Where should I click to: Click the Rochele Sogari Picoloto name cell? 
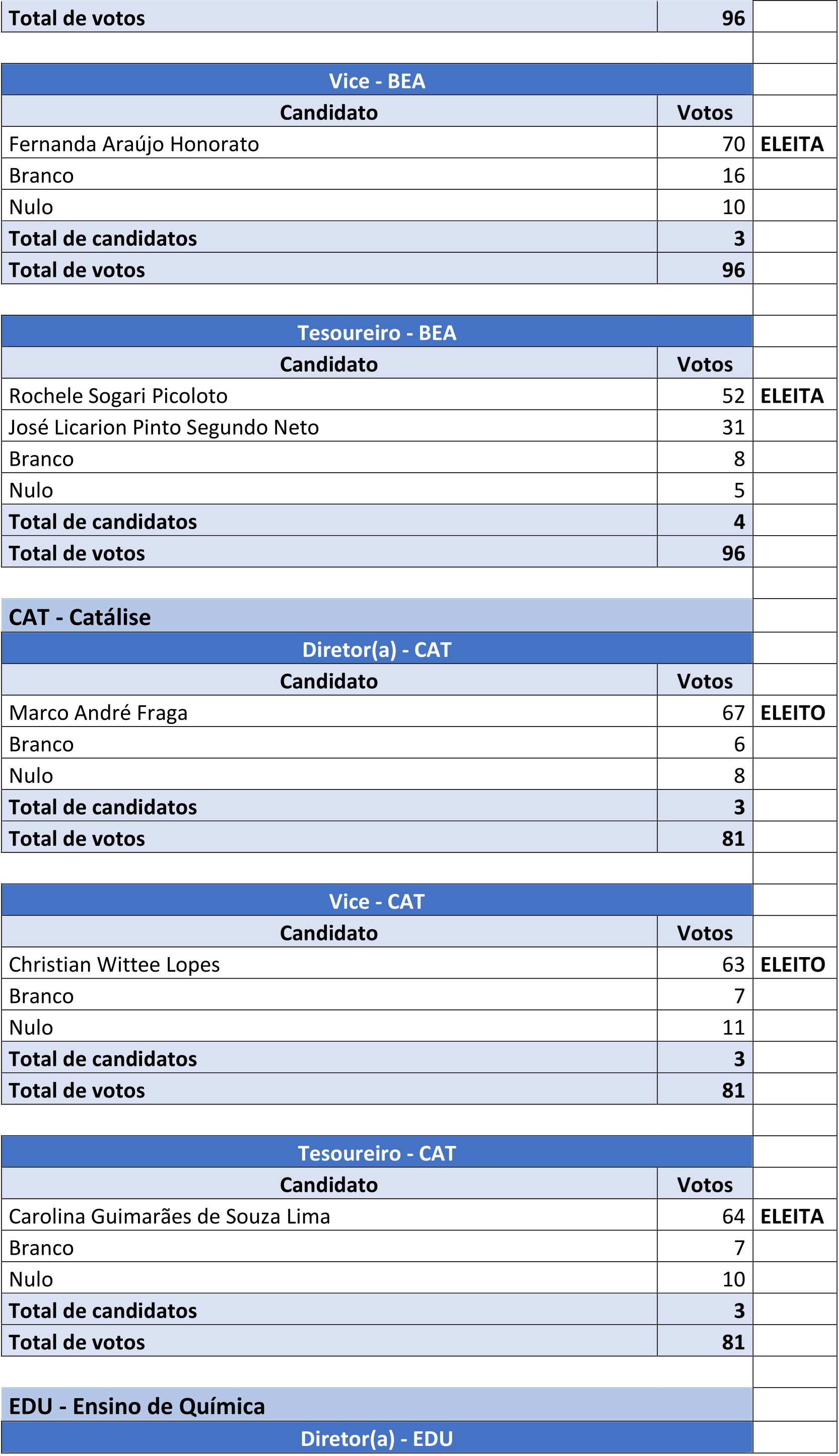pos(118,396)
